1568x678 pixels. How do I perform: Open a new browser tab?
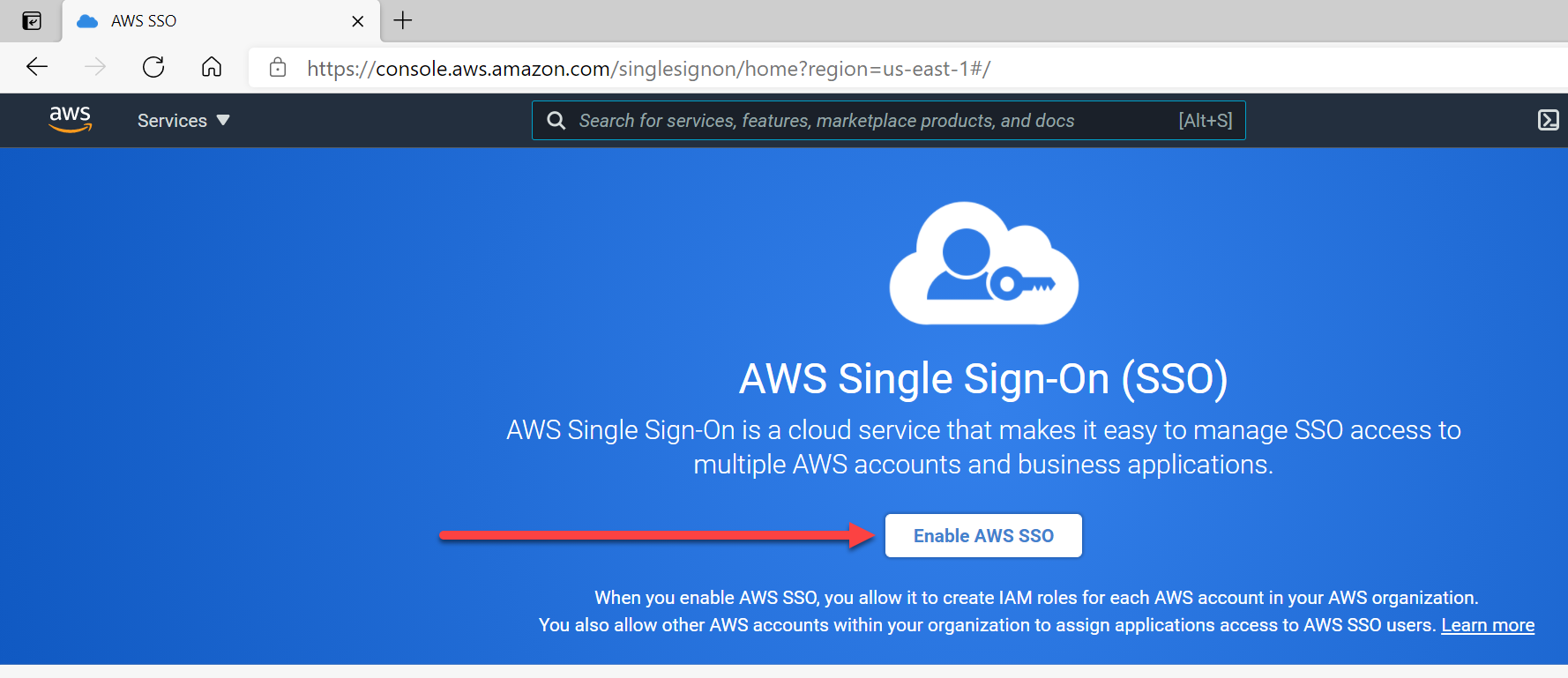point(403,20)
